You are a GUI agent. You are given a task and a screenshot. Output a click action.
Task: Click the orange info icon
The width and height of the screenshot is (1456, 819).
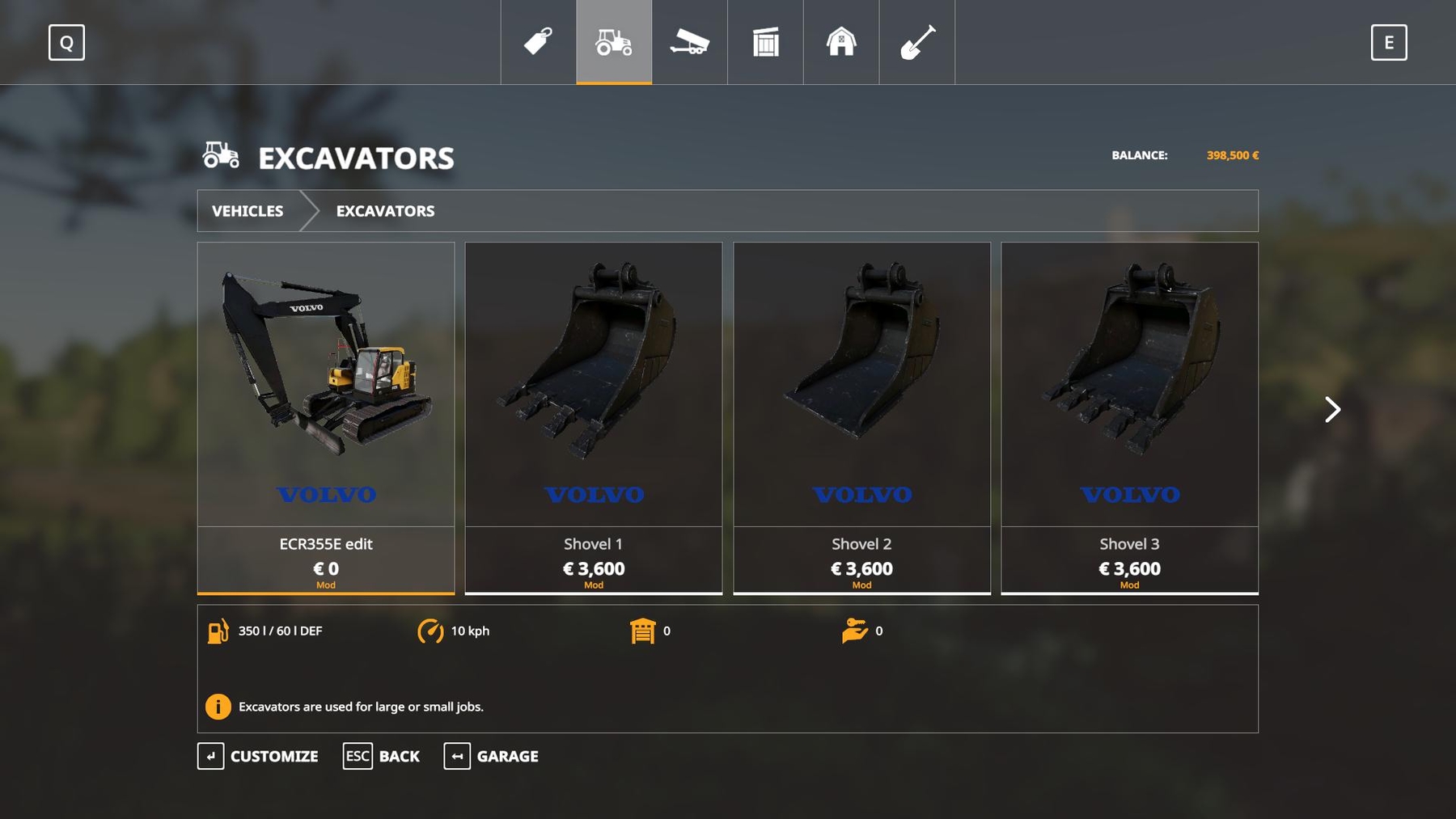click(218, 707)
